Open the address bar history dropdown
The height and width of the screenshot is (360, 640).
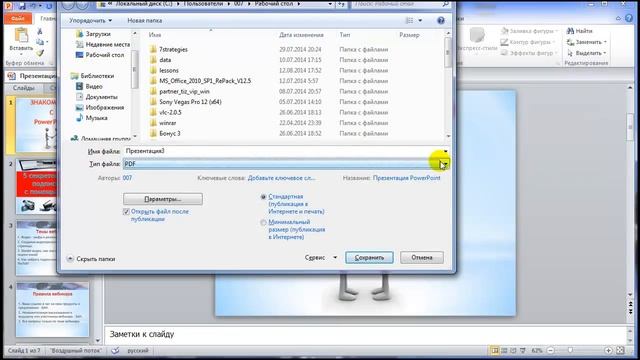330,4
